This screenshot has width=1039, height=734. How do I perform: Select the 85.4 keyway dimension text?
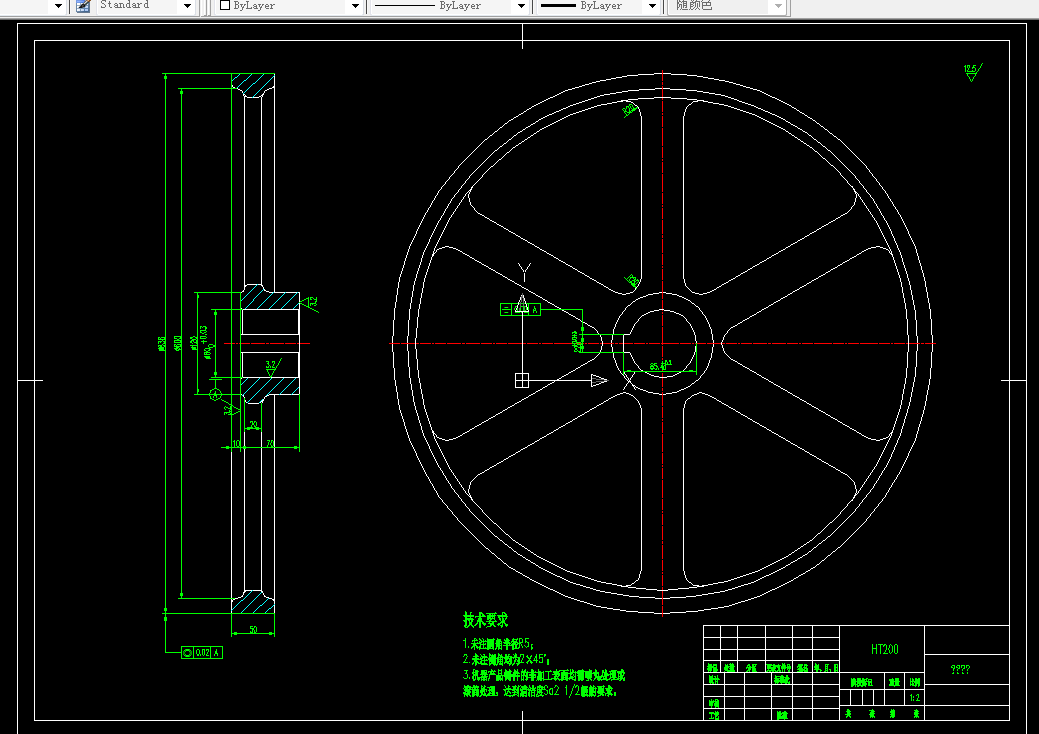[x=661, y=365]
